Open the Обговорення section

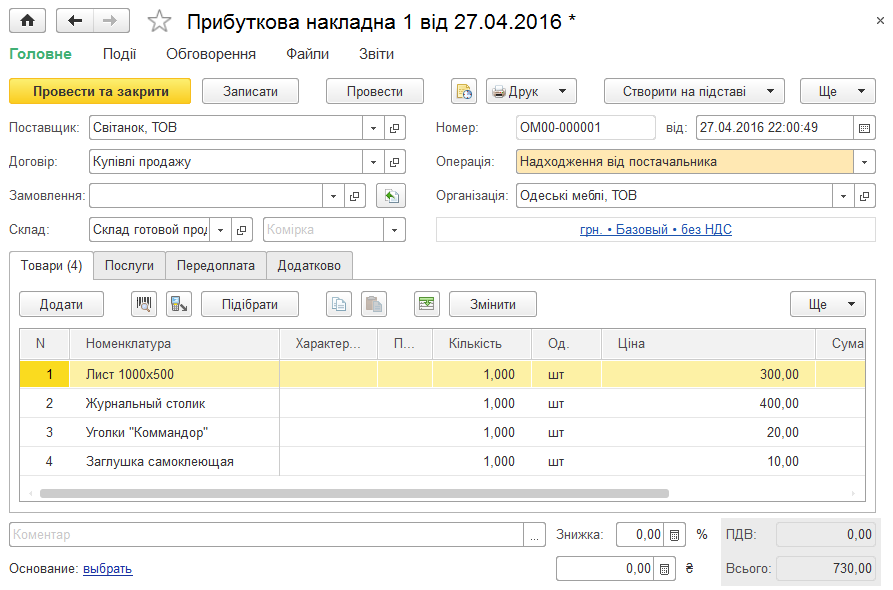pos(211,54)
